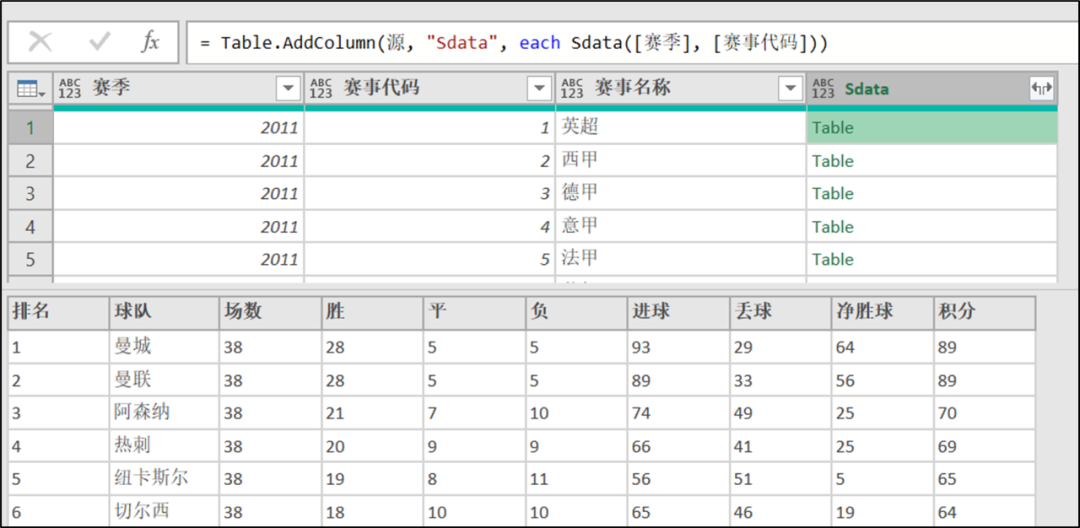Click 胜 value 18 for 切尔西
1080x528 pixels.
[x=372, y=511]
